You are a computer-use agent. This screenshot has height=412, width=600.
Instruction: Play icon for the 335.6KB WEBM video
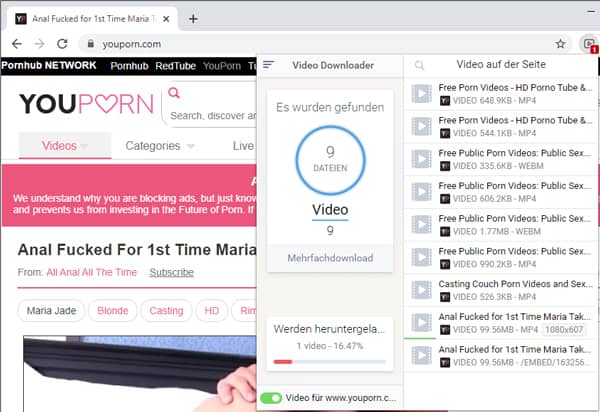pyautogui.click(x=422, y=159)
